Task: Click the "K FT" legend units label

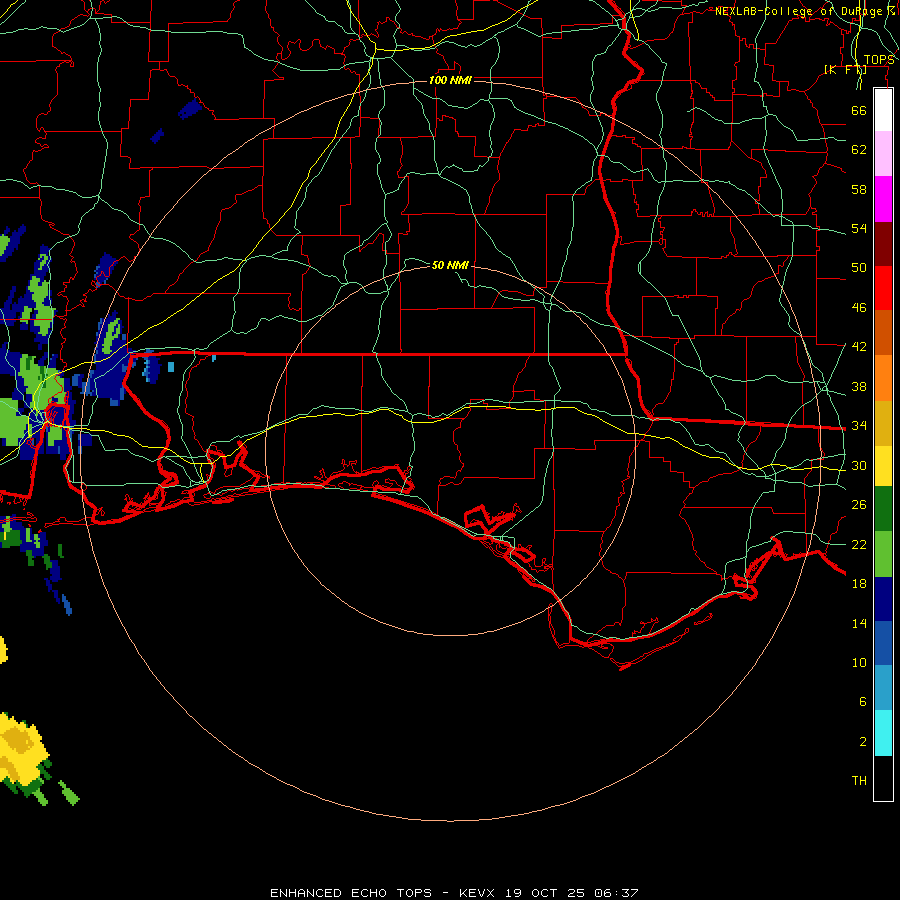Action: point(845,70)
